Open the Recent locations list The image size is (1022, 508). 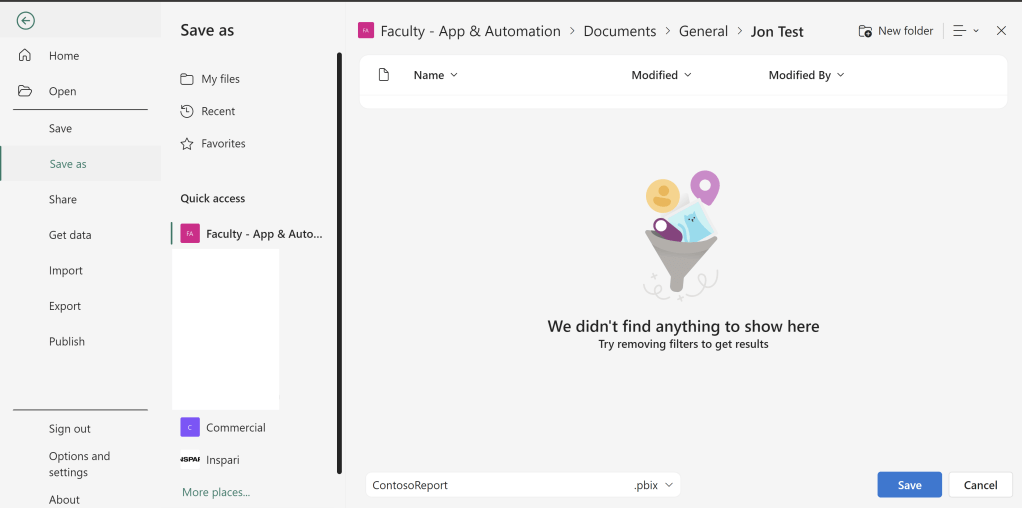[x=218, y=111]
